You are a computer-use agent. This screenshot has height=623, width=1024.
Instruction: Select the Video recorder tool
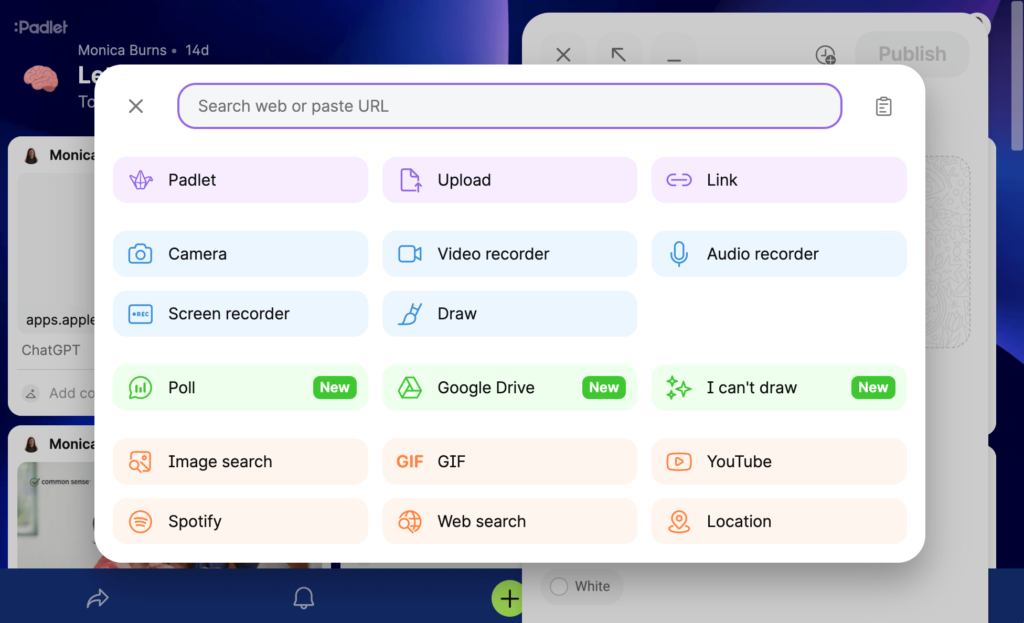509,254
